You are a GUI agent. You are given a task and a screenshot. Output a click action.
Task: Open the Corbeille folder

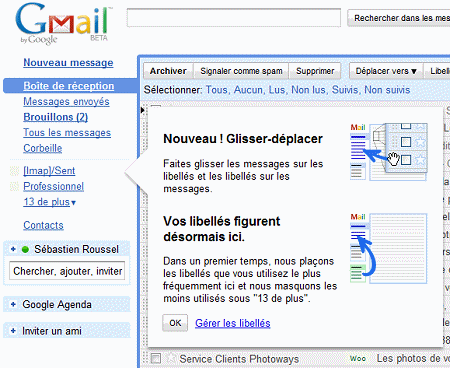click(43, 148)
